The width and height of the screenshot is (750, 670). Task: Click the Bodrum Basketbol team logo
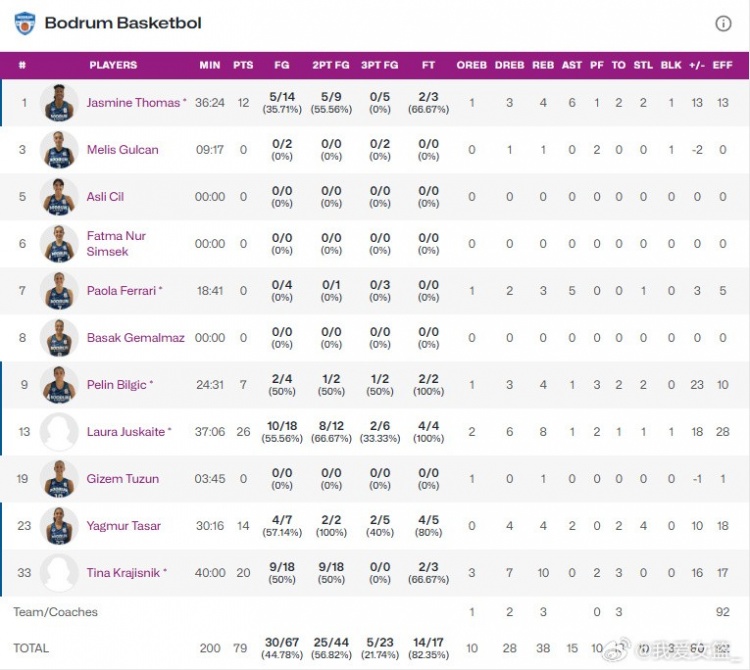pyautogui.click(x=24, y=23)
